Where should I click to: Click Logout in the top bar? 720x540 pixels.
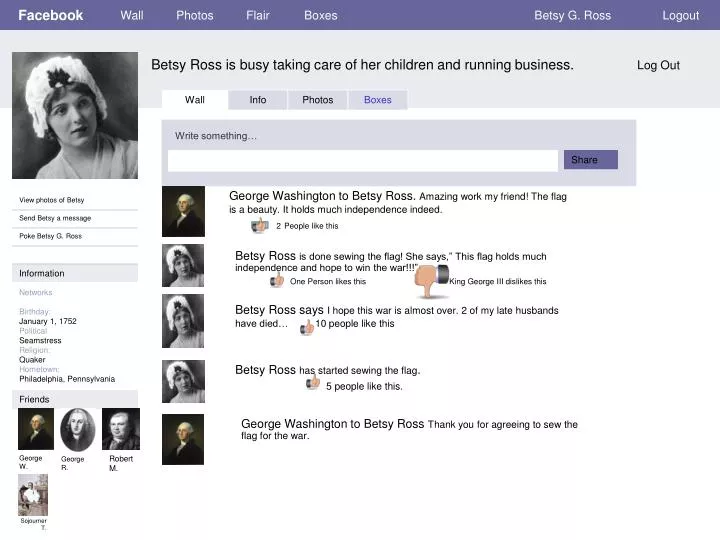pyautogui.click(x=681, y=15)
